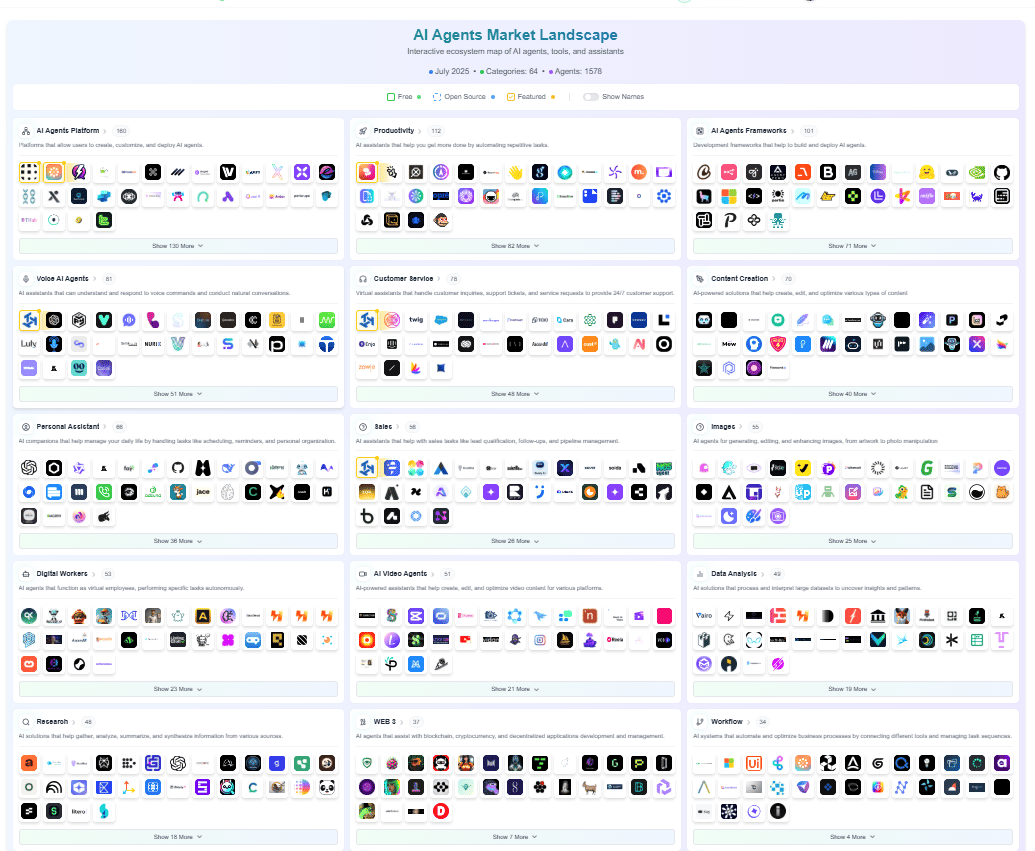Open the Content Creation category heading
Image resolution: width=1035 pixels, height=851 pixels.
pyautogui.click(x=739, y=279)
